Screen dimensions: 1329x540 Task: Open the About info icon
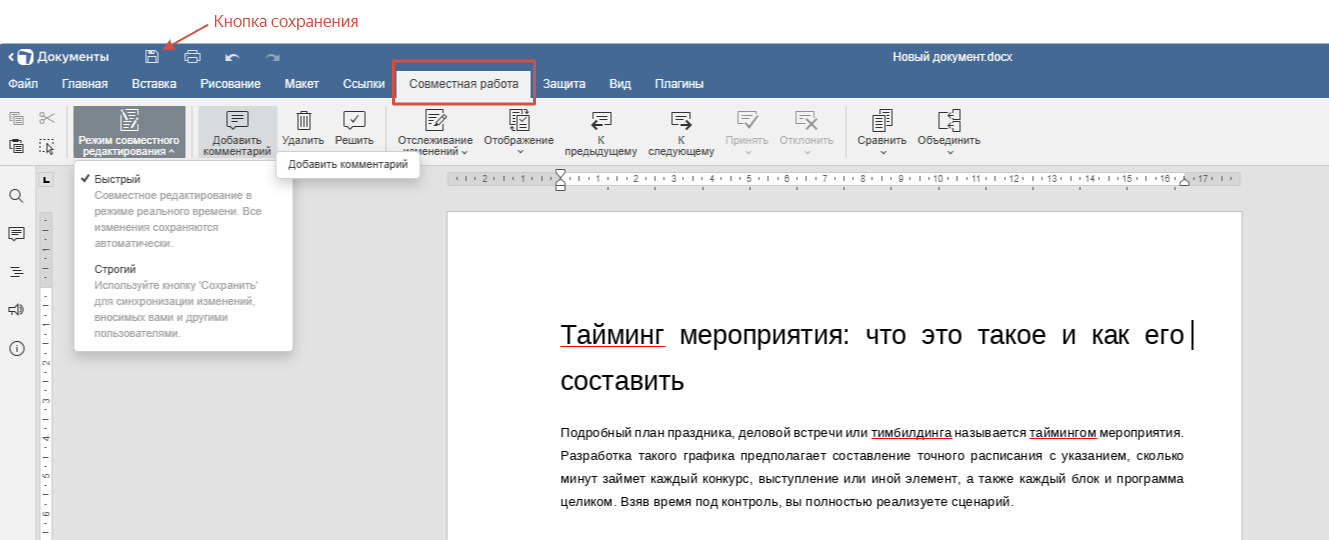point(16,348)
